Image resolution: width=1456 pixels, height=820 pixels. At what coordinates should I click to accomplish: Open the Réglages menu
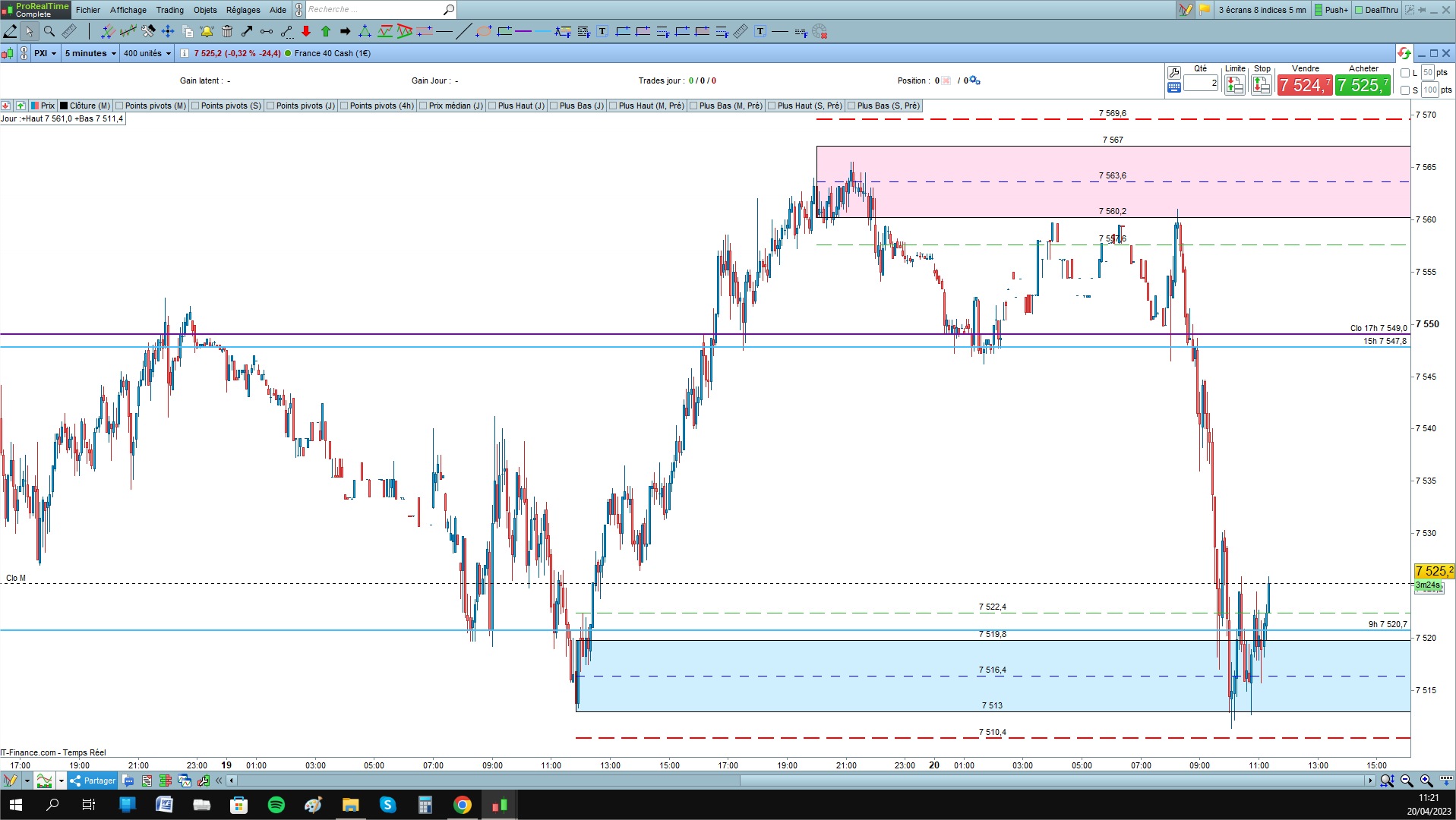point(243,10)
